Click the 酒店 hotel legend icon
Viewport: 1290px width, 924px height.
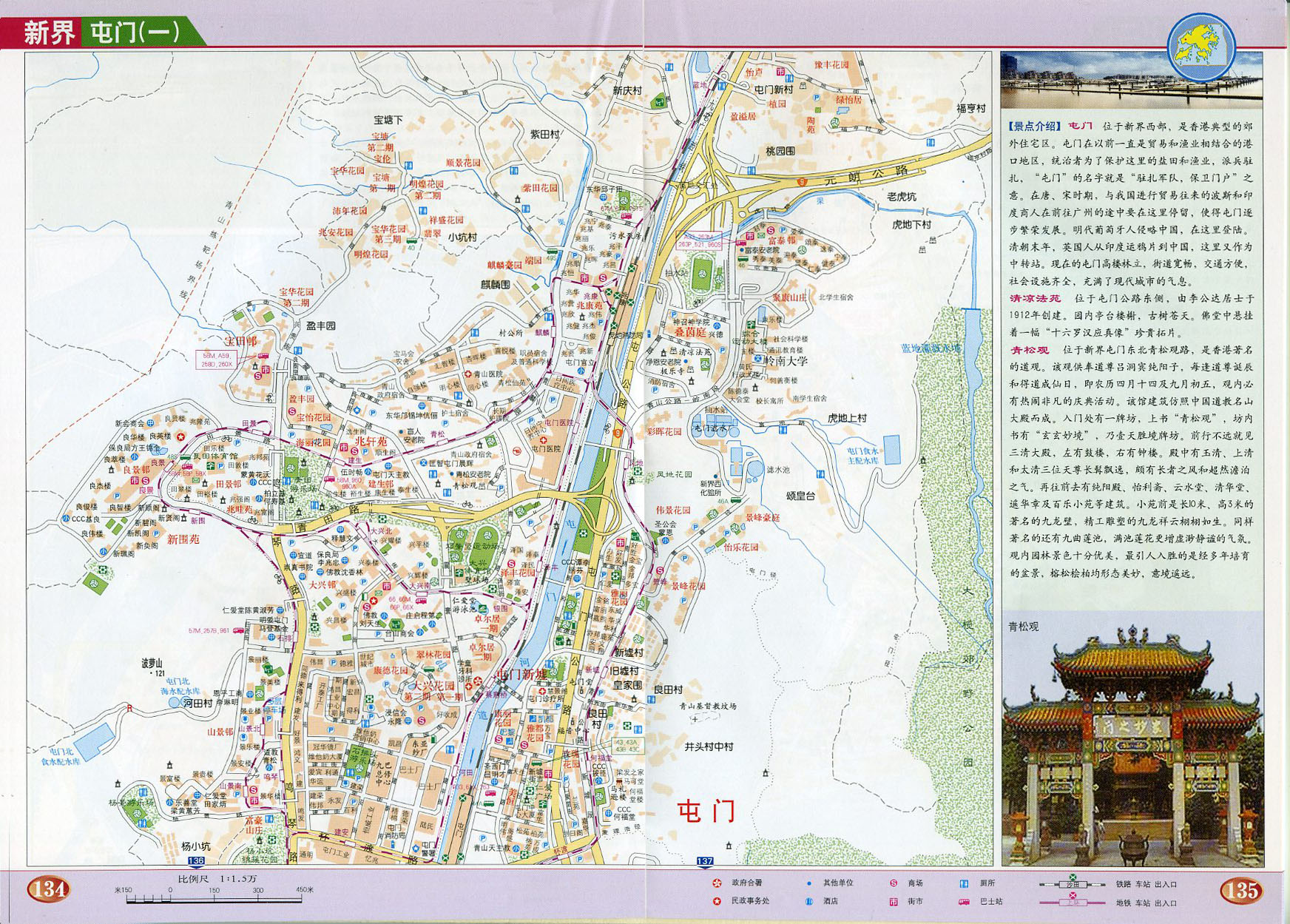click(x=809, y=901)
